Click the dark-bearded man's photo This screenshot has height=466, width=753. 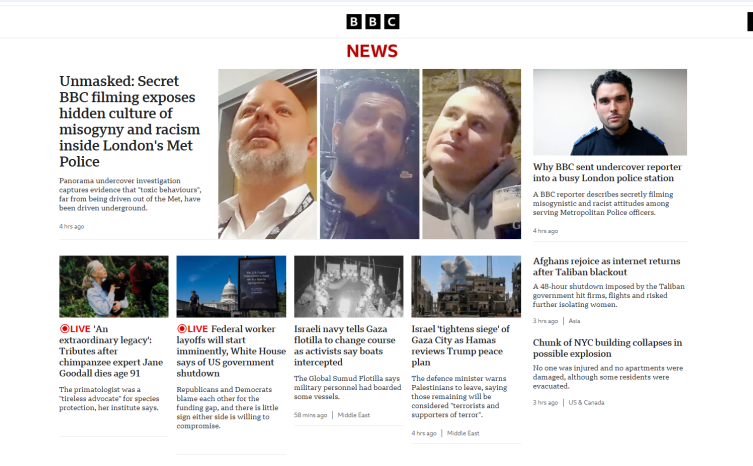point(369,154)
